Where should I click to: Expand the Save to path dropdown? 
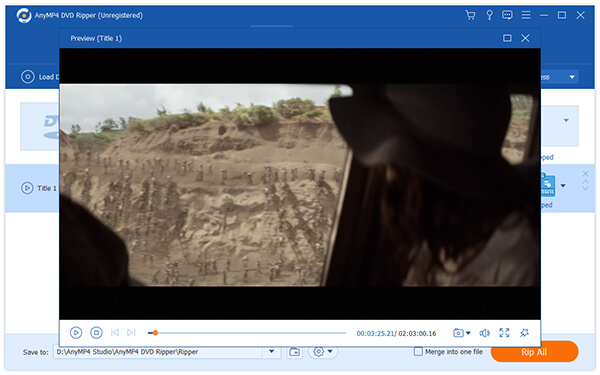[x=271, y=351]
